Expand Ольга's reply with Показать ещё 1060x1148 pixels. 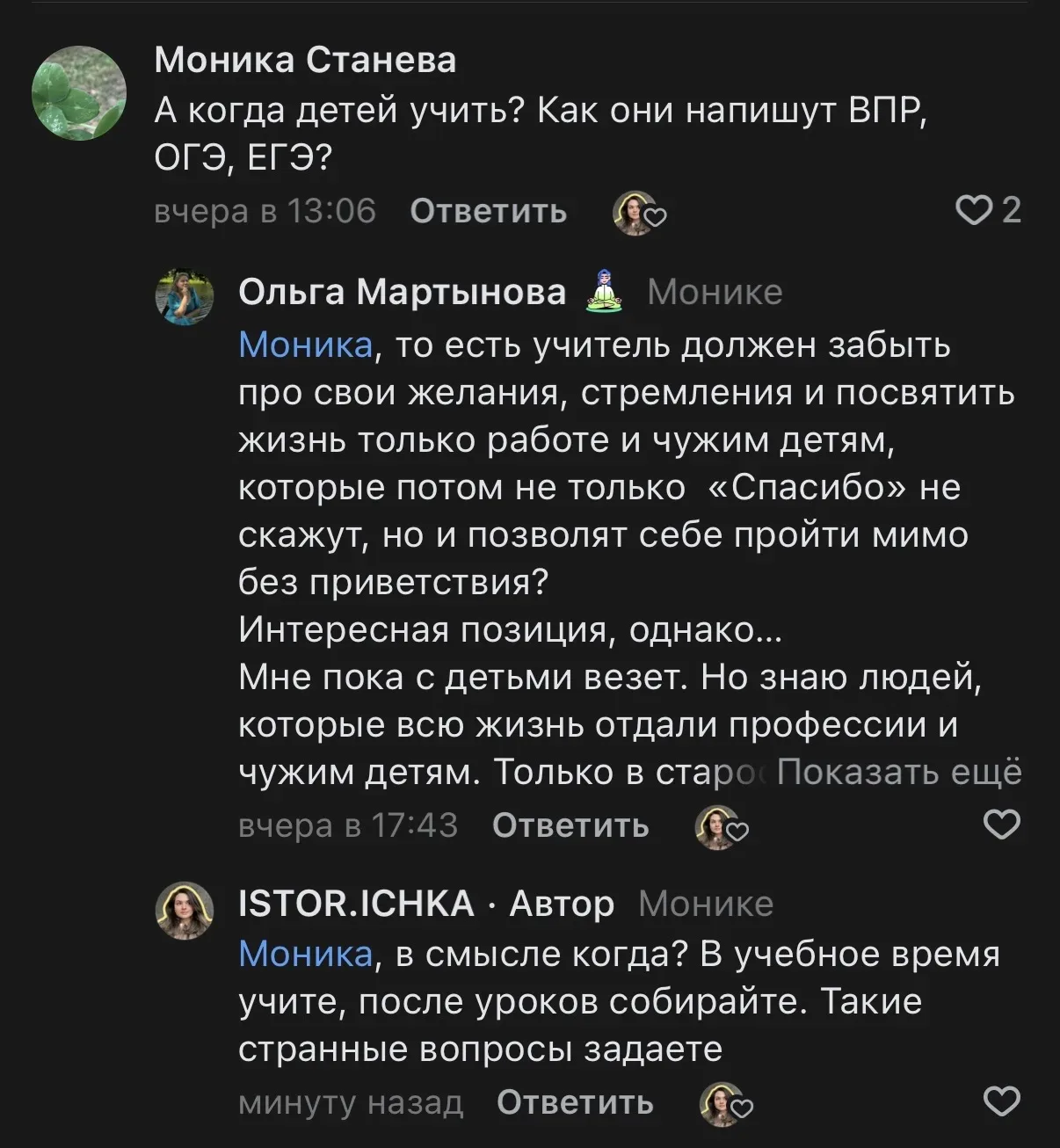pos(899,772)
